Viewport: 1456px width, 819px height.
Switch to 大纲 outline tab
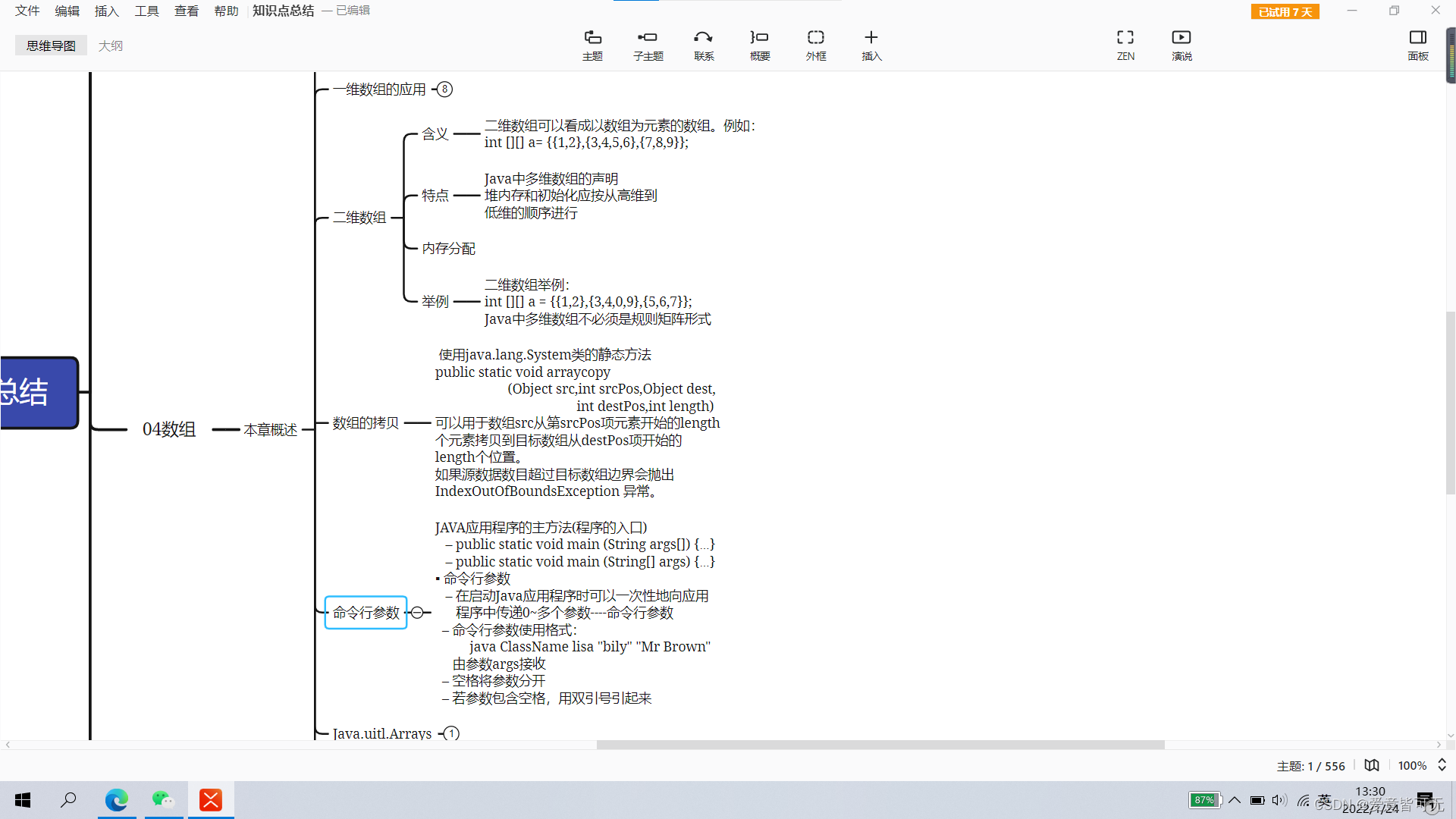coord(111,45)
